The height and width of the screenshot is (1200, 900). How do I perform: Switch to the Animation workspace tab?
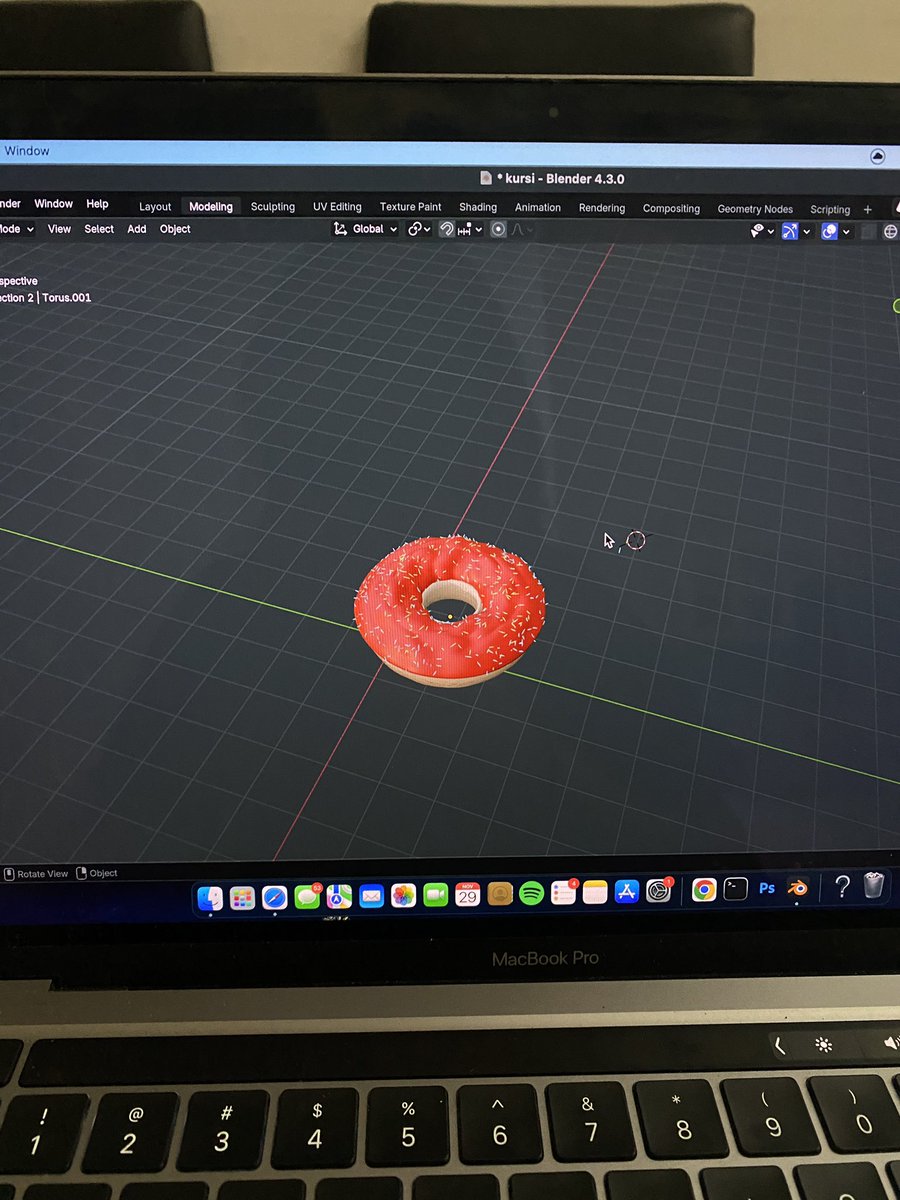538,208
